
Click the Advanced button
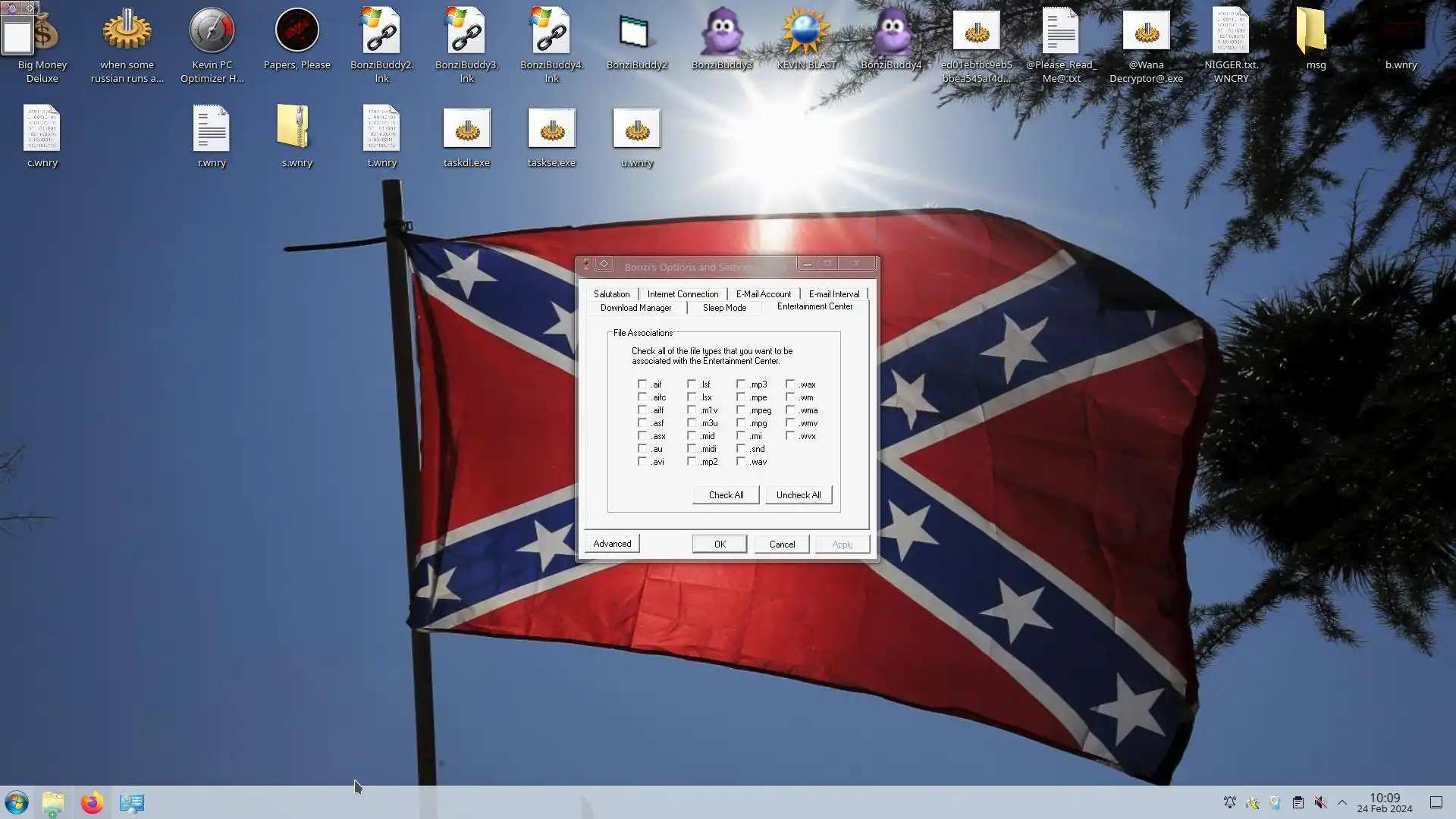point(611,544)
